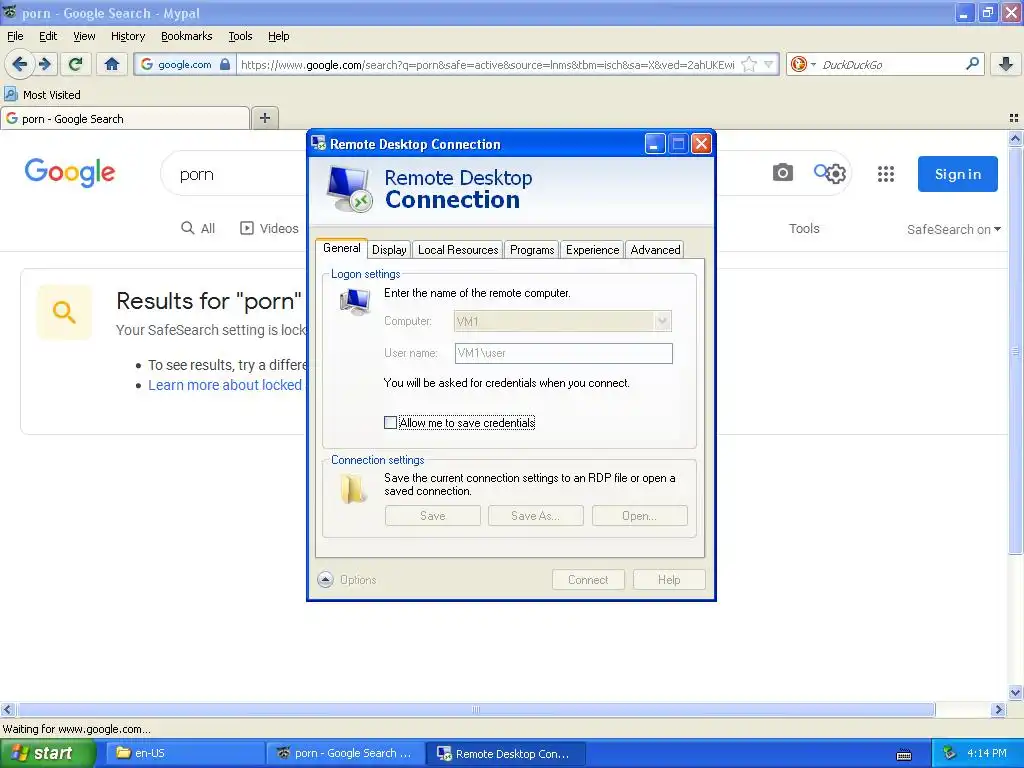Open the Google apps grid icon
The height and width of the screenshot is (768, 1024).
pos(886,174)
